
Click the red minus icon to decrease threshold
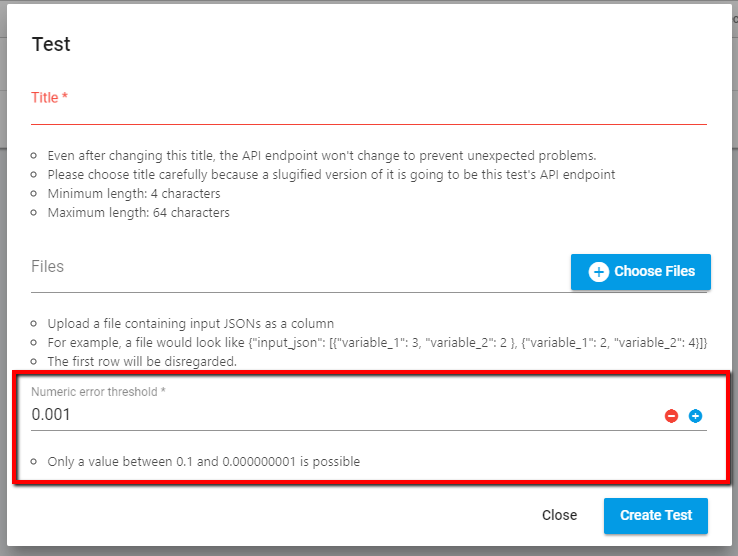671,416
